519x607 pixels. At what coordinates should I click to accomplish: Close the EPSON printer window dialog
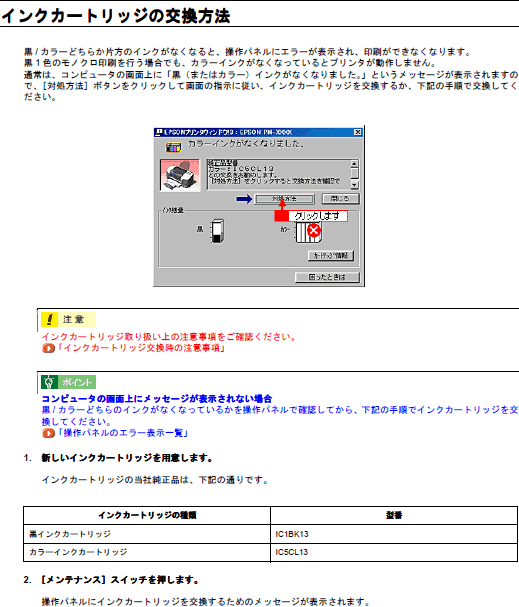point(358,132)
